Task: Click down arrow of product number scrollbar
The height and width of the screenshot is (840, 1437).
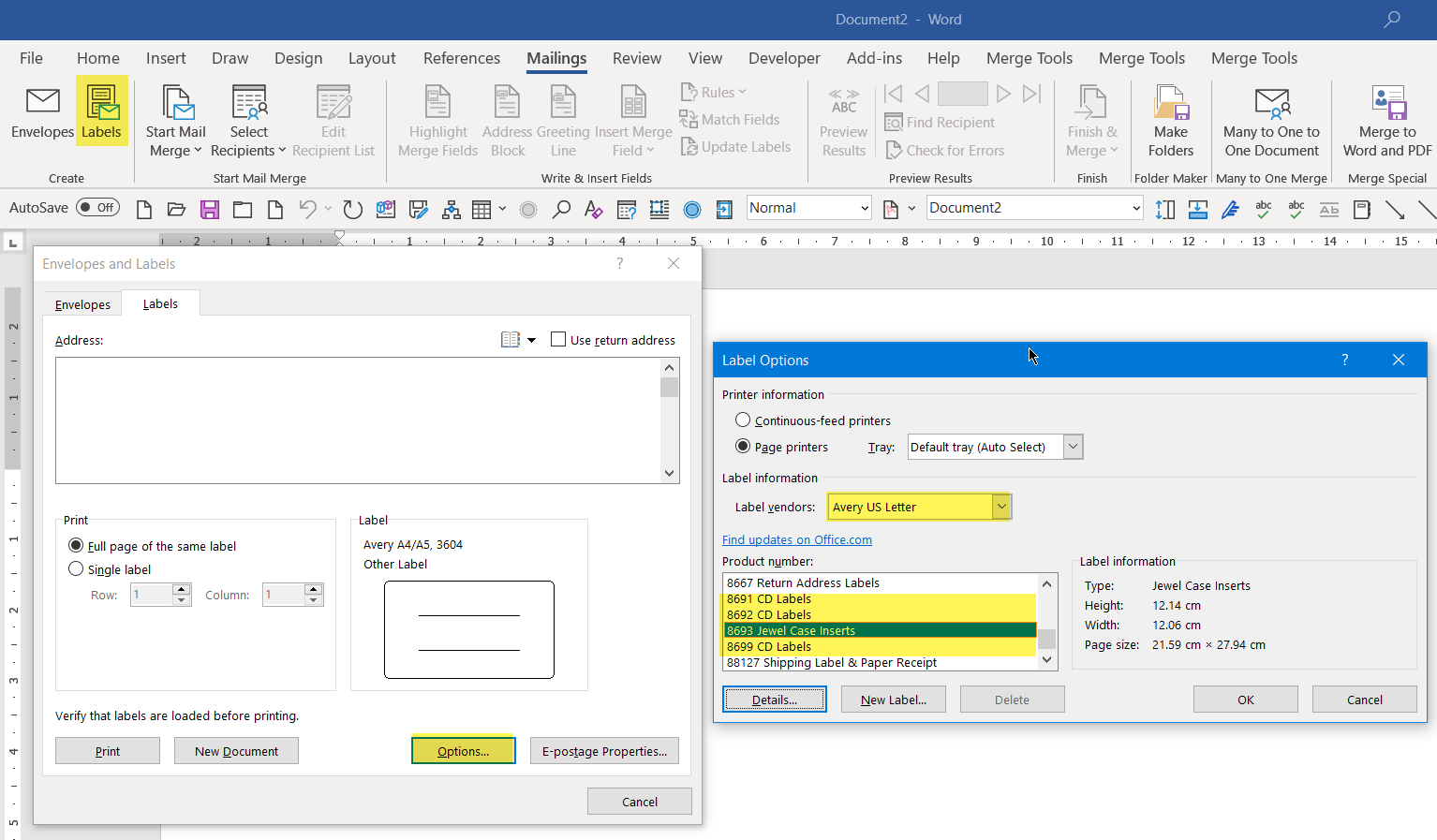Action: pos(1047,660)
